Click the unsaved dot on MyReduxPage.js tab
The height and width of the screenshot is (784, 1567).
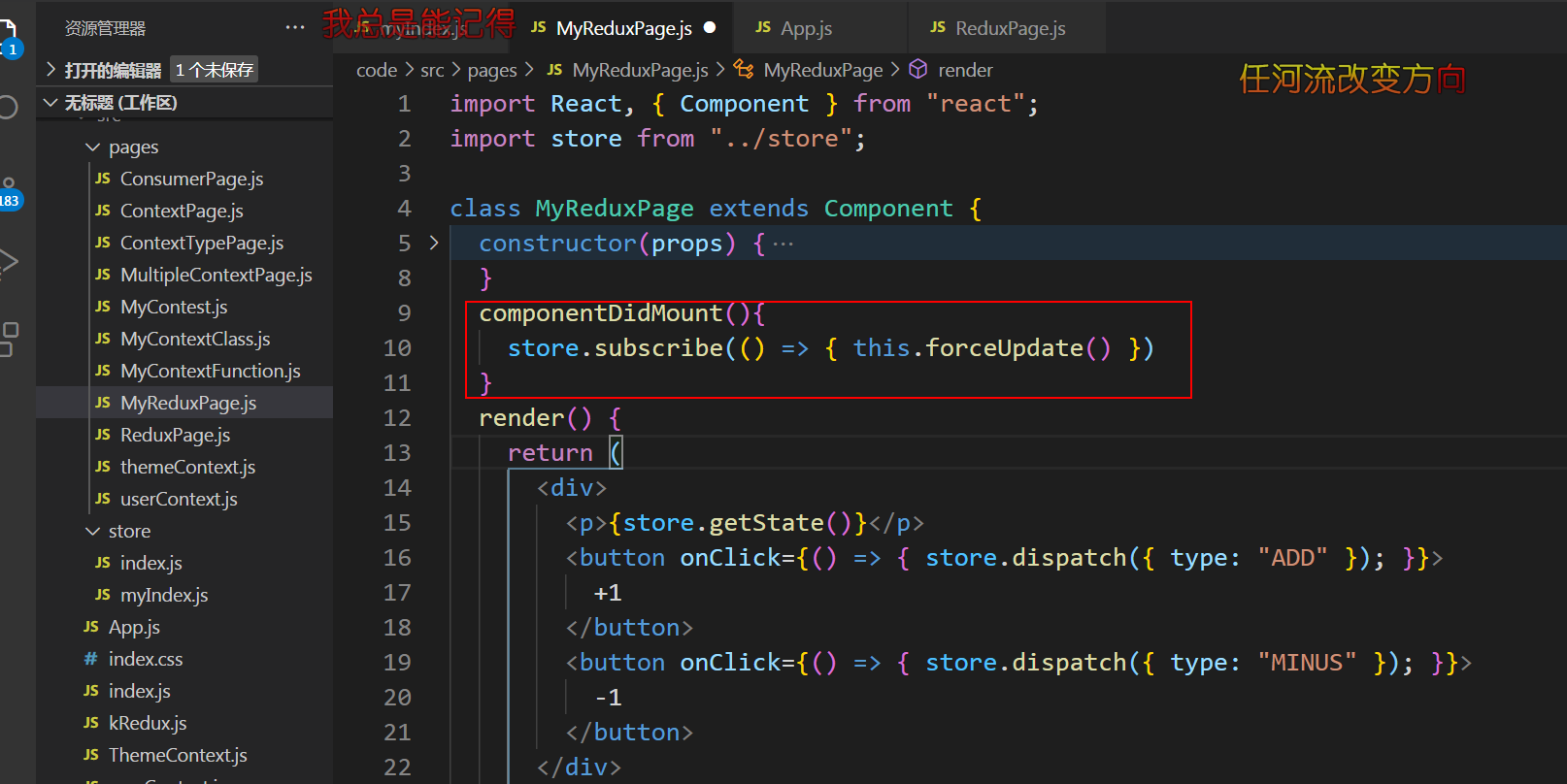(710, 27)
